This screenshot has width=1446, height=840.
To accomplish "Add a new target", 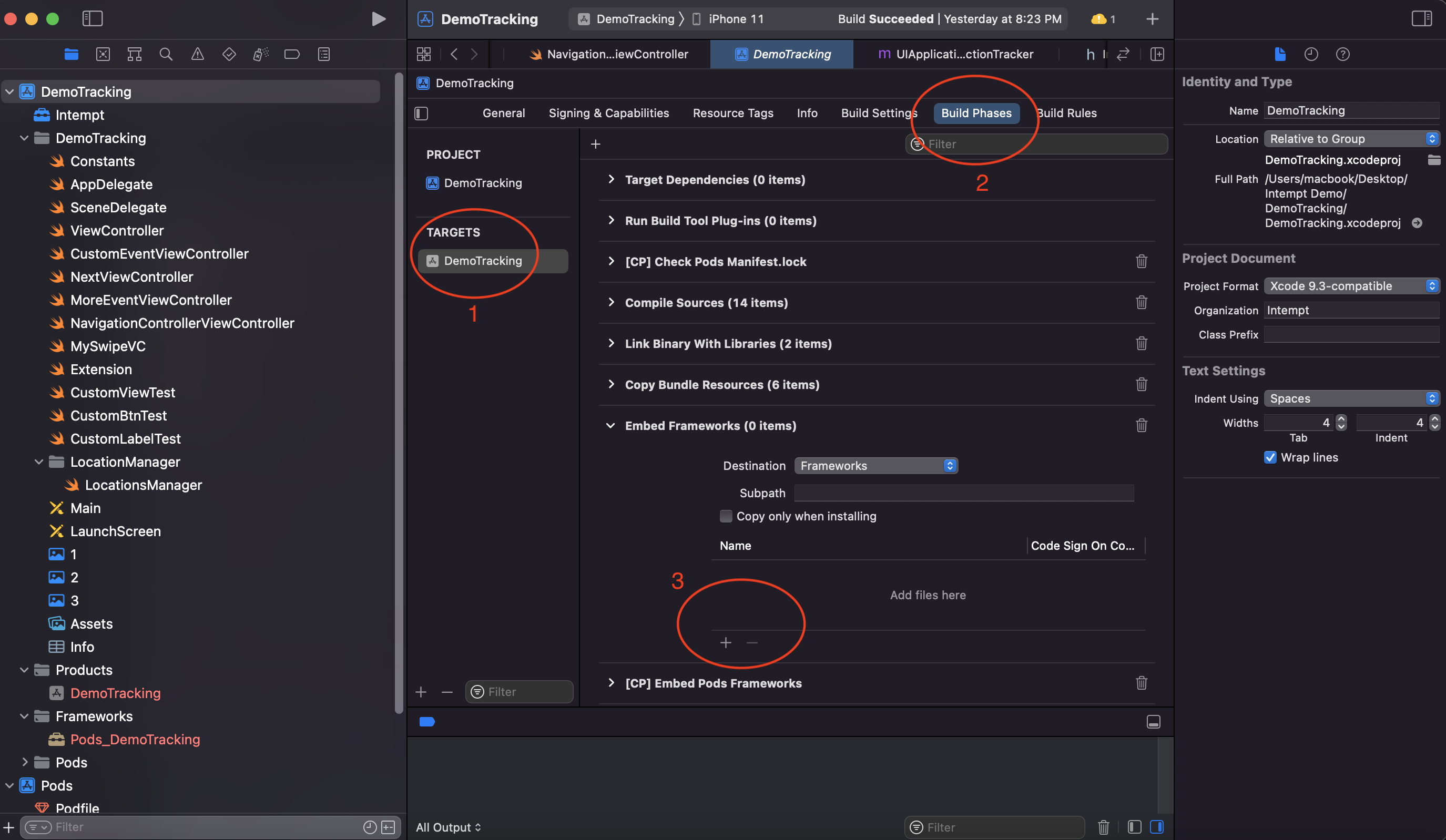I will (421, 692).
